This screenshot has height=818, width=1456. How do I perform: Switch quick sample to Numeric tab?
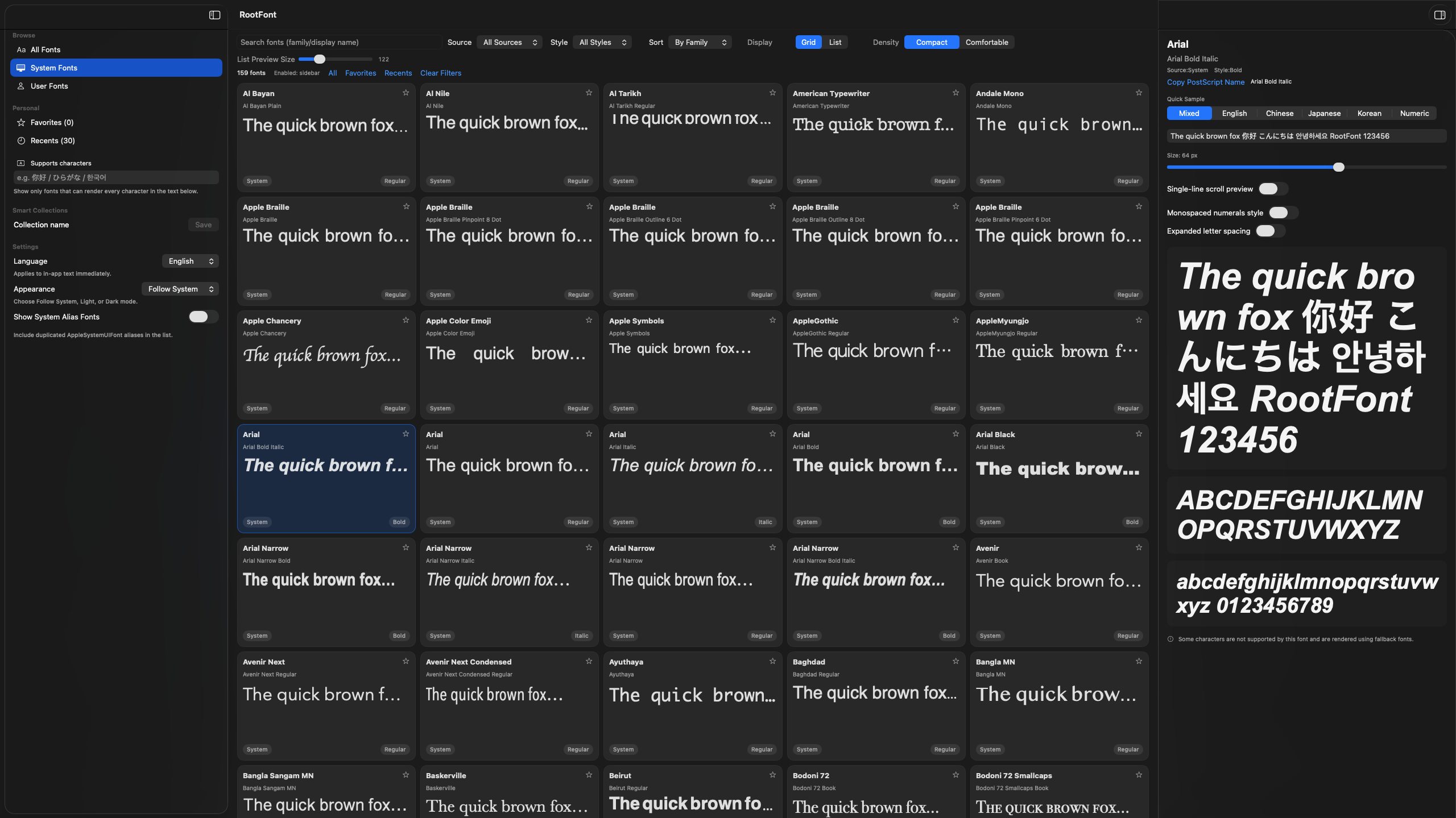tap(1414, 113)
